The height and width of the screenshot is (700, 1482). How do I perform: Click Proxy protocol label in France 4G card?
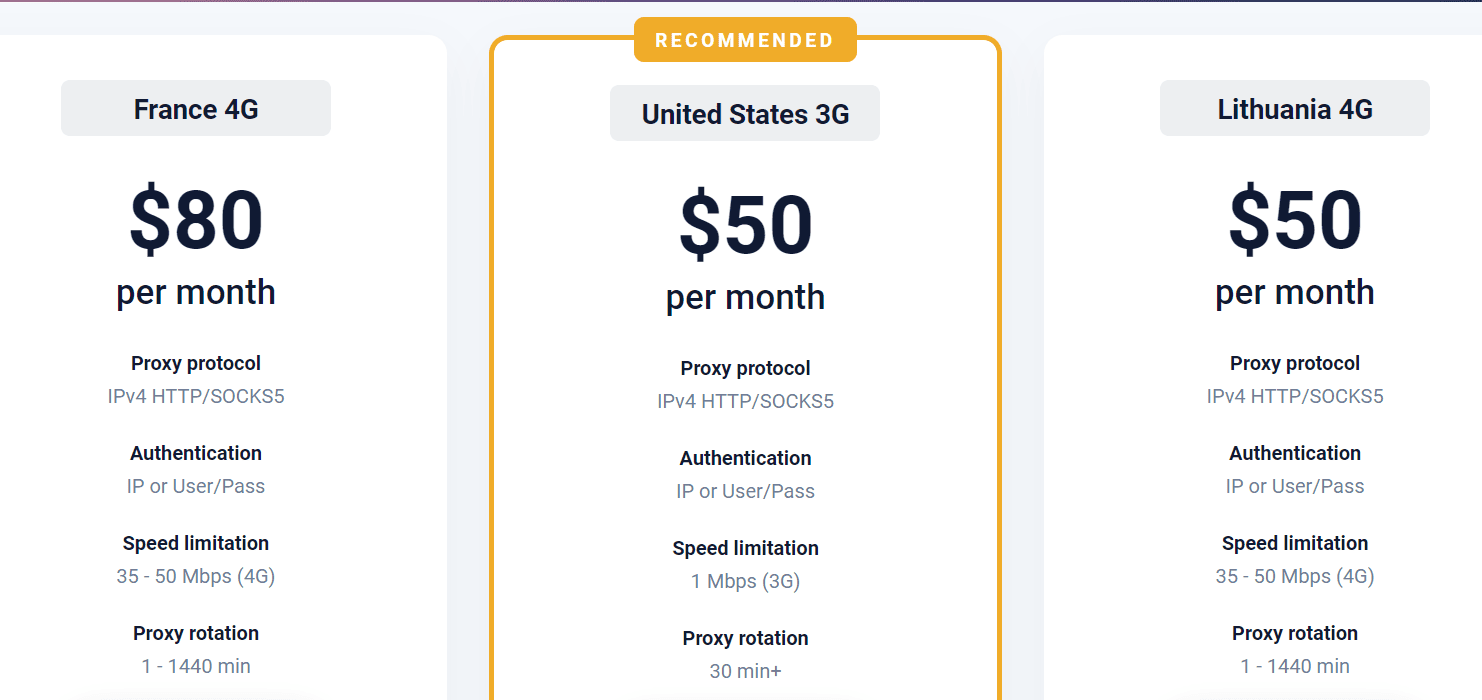click(x=196, y=363)
